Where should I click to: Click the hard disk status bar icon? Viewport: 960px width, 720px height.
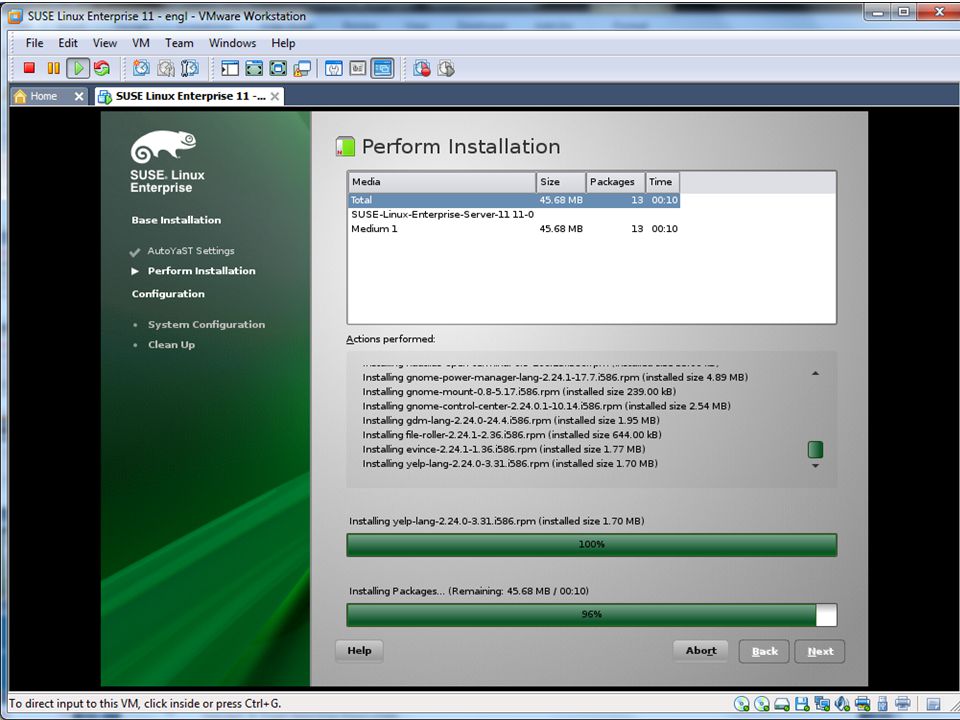[782, 703]
